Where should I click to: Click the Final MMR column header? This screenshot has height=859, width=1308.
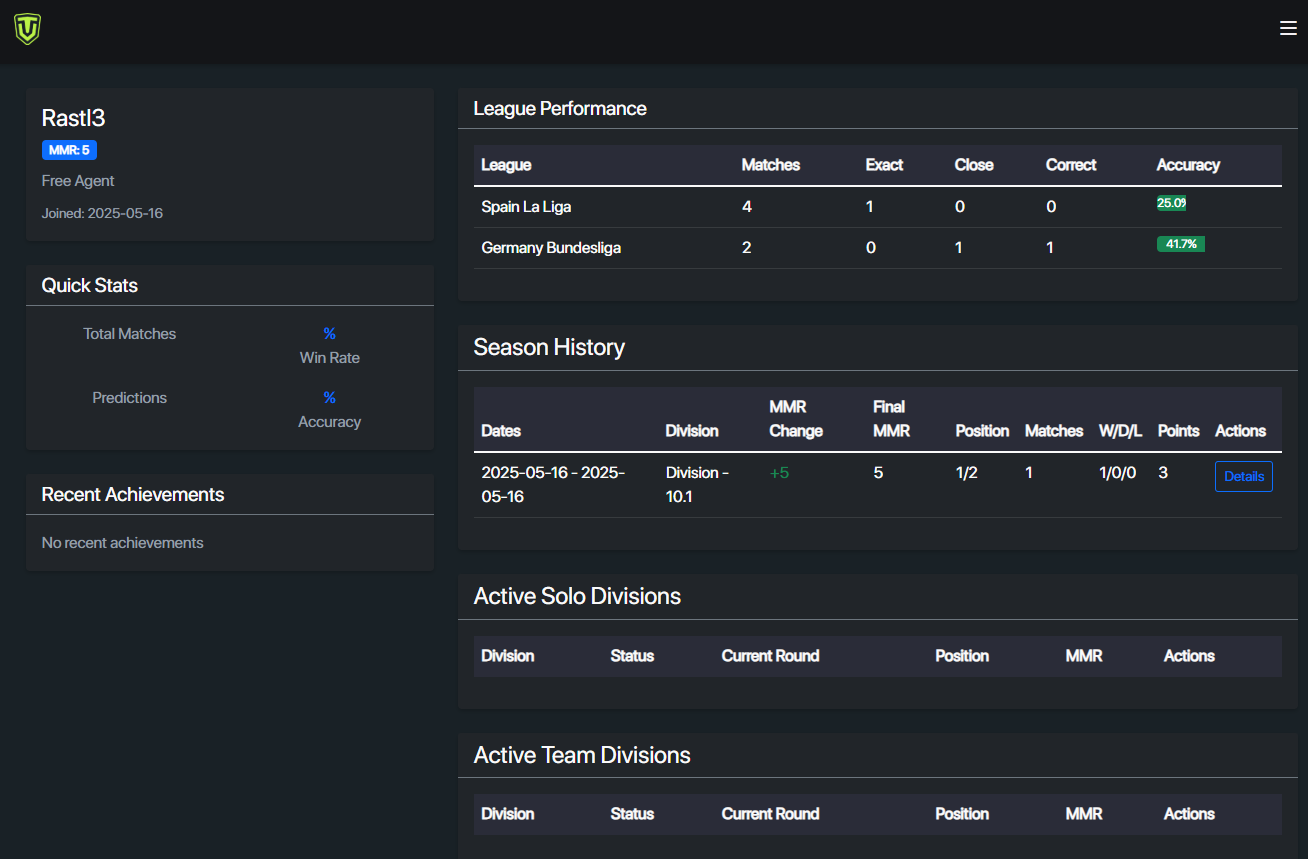(x=889, y=419)
